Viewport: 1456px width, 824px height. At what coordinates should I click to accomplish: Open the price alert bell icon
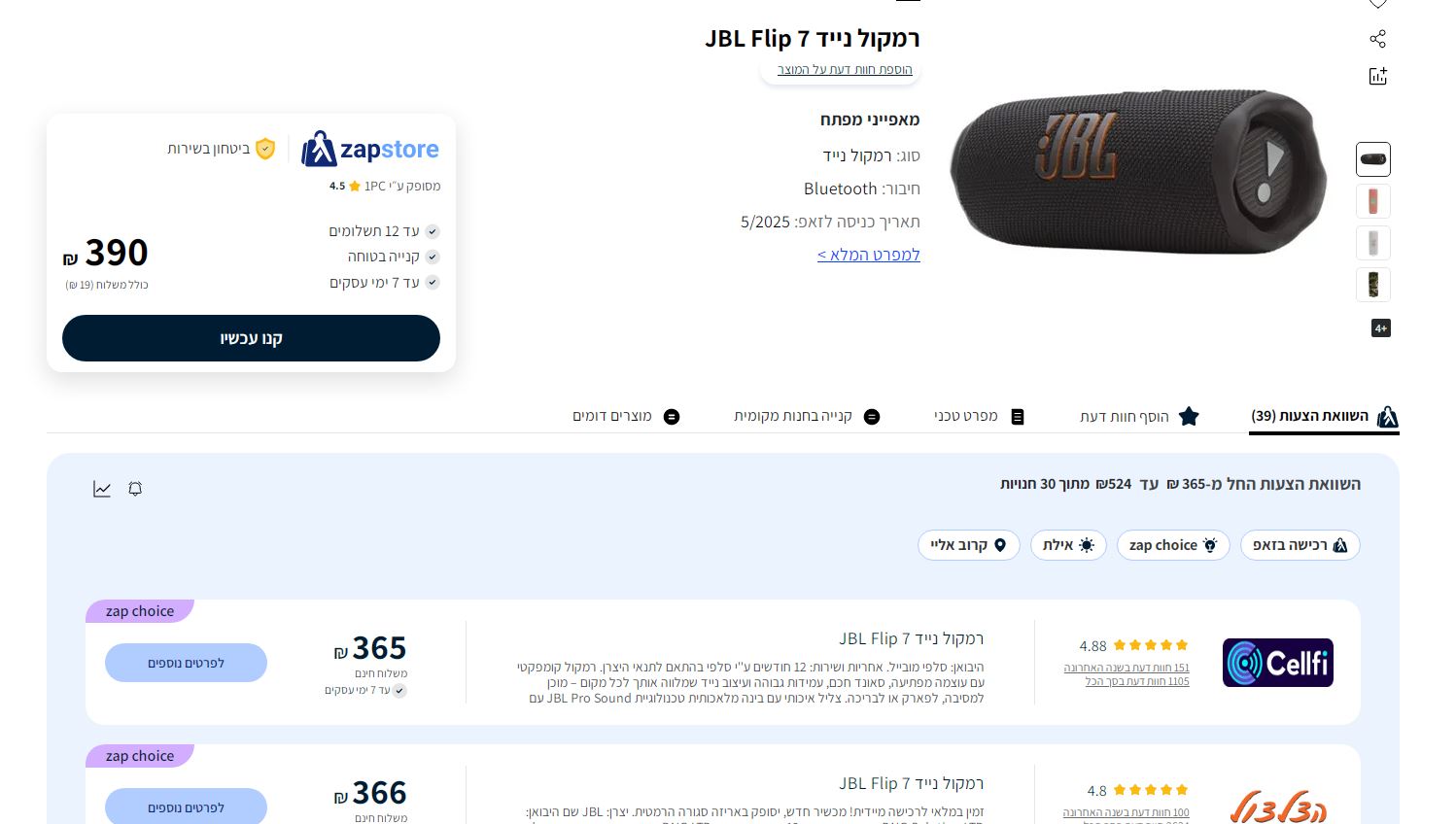click(x=135, y=489)
